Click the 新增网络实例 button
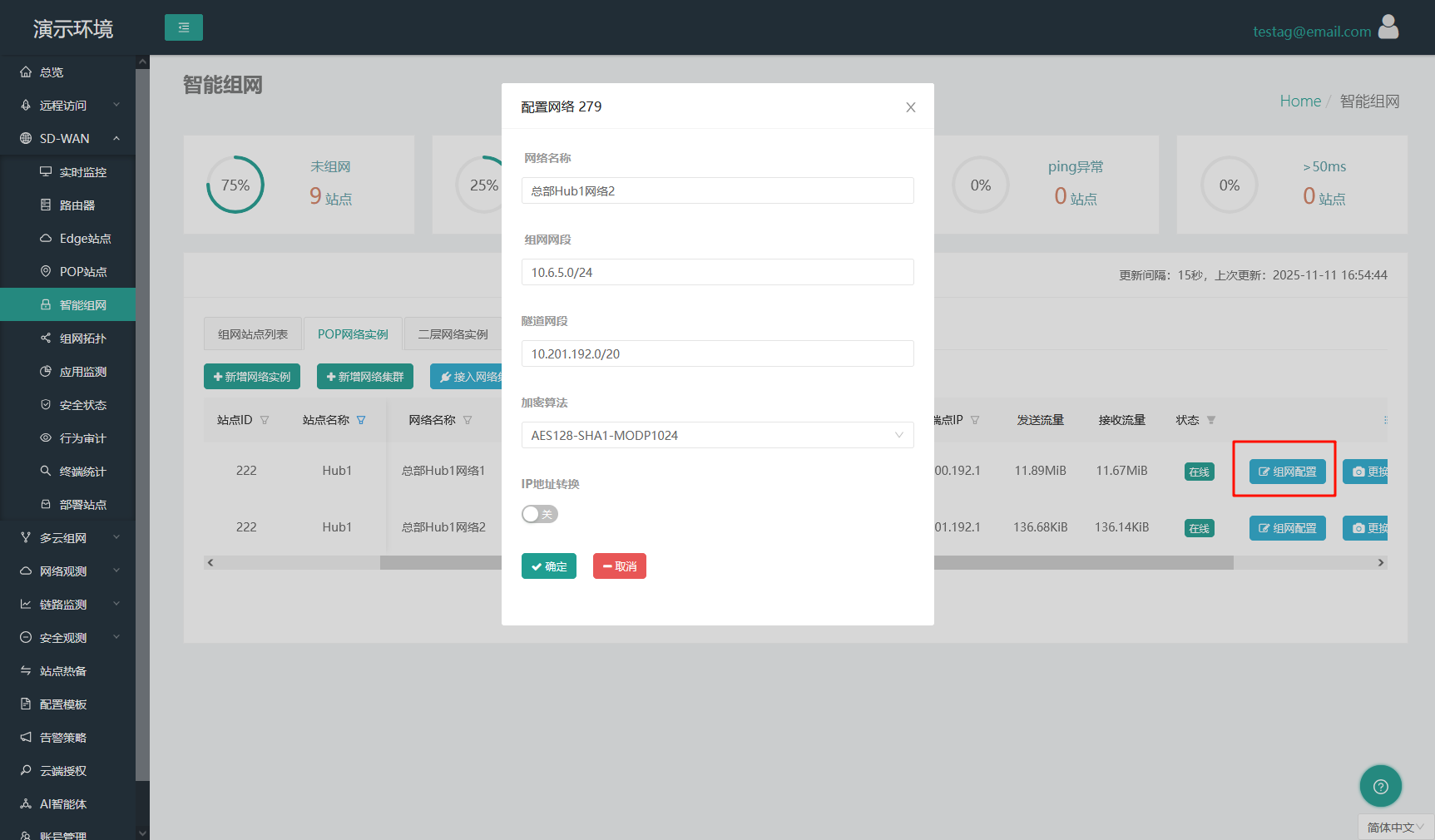The width and height of the screenshot is (1435, 840). click(252, 377)
